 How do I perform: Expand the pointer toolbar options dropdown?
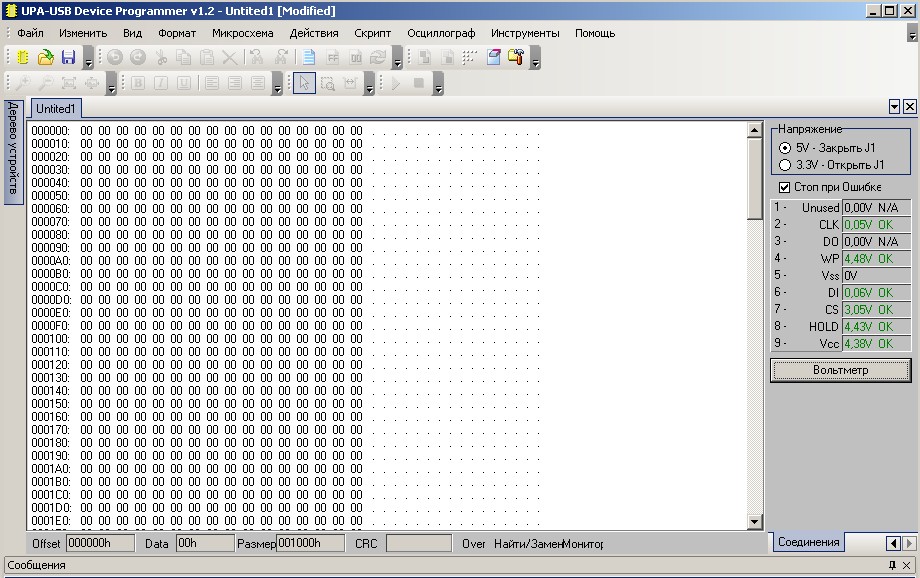coord(369,83)
